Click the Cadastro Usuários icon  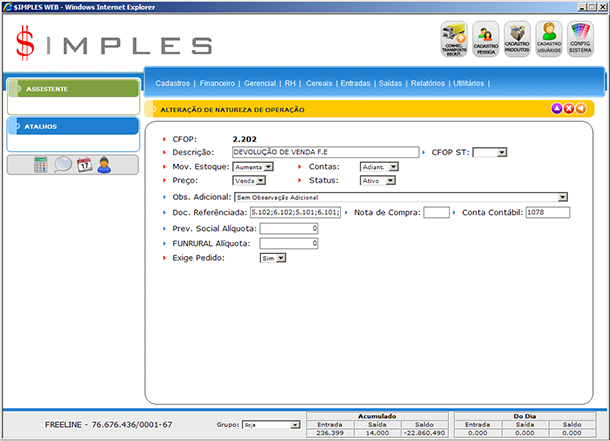pos(549,40)
